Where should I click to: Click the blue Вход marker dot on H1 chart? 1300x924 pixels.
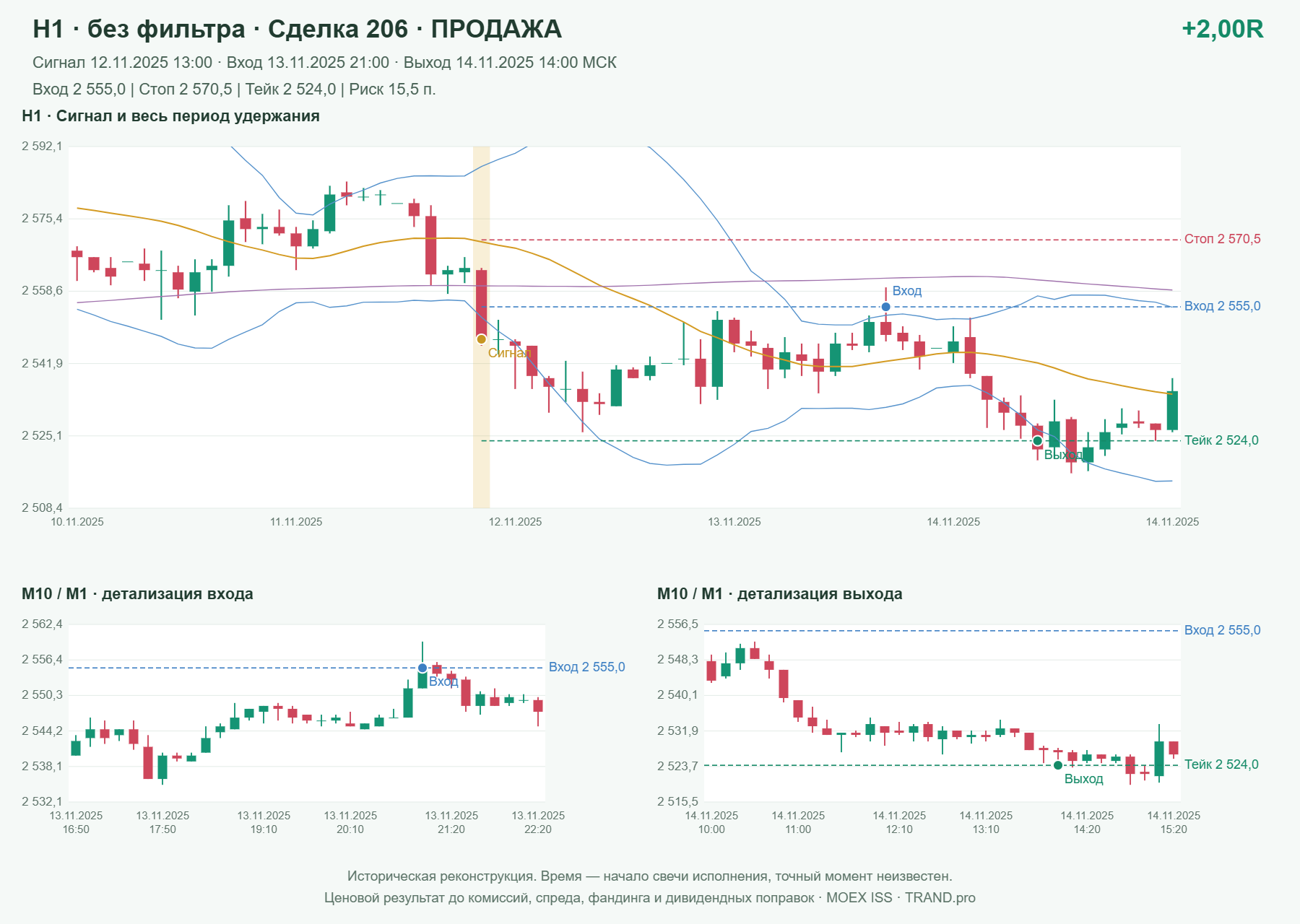(885, 307)
